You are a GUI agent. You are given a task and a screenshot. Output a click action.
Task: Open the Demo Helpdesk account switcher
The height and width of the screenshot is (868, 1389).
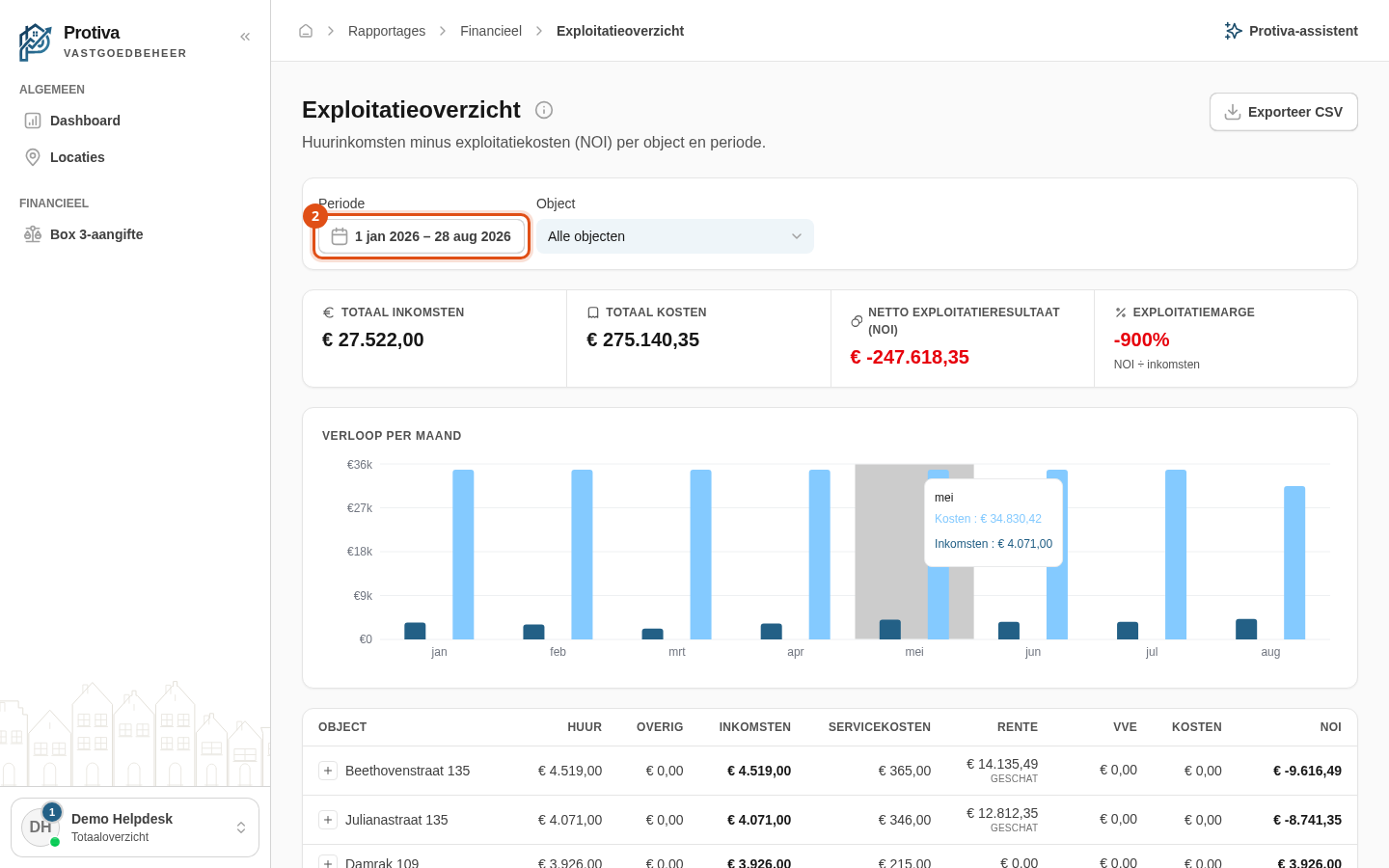[135, 827]
